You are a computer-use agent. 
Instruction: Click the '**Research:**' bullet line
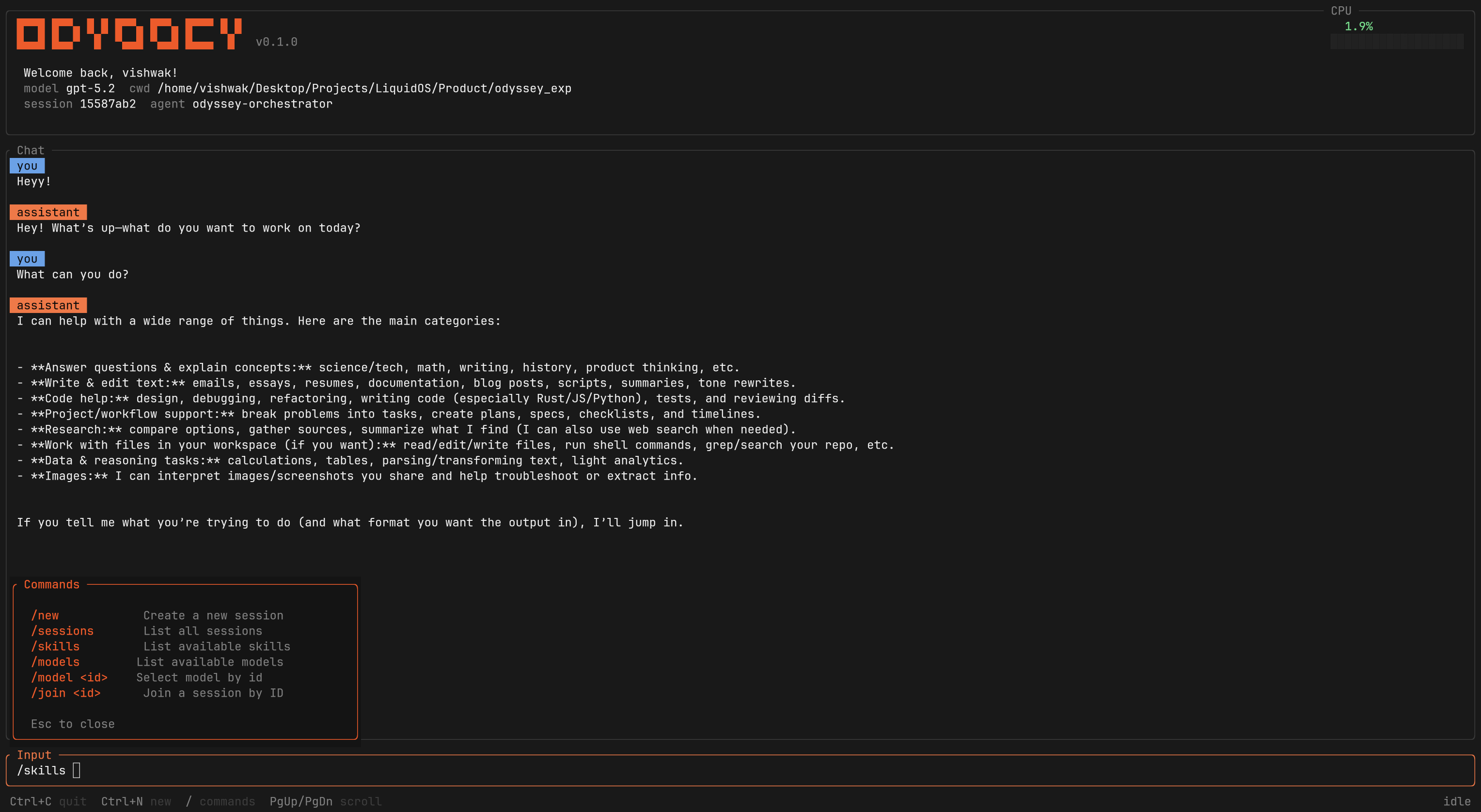click(407, 430)
